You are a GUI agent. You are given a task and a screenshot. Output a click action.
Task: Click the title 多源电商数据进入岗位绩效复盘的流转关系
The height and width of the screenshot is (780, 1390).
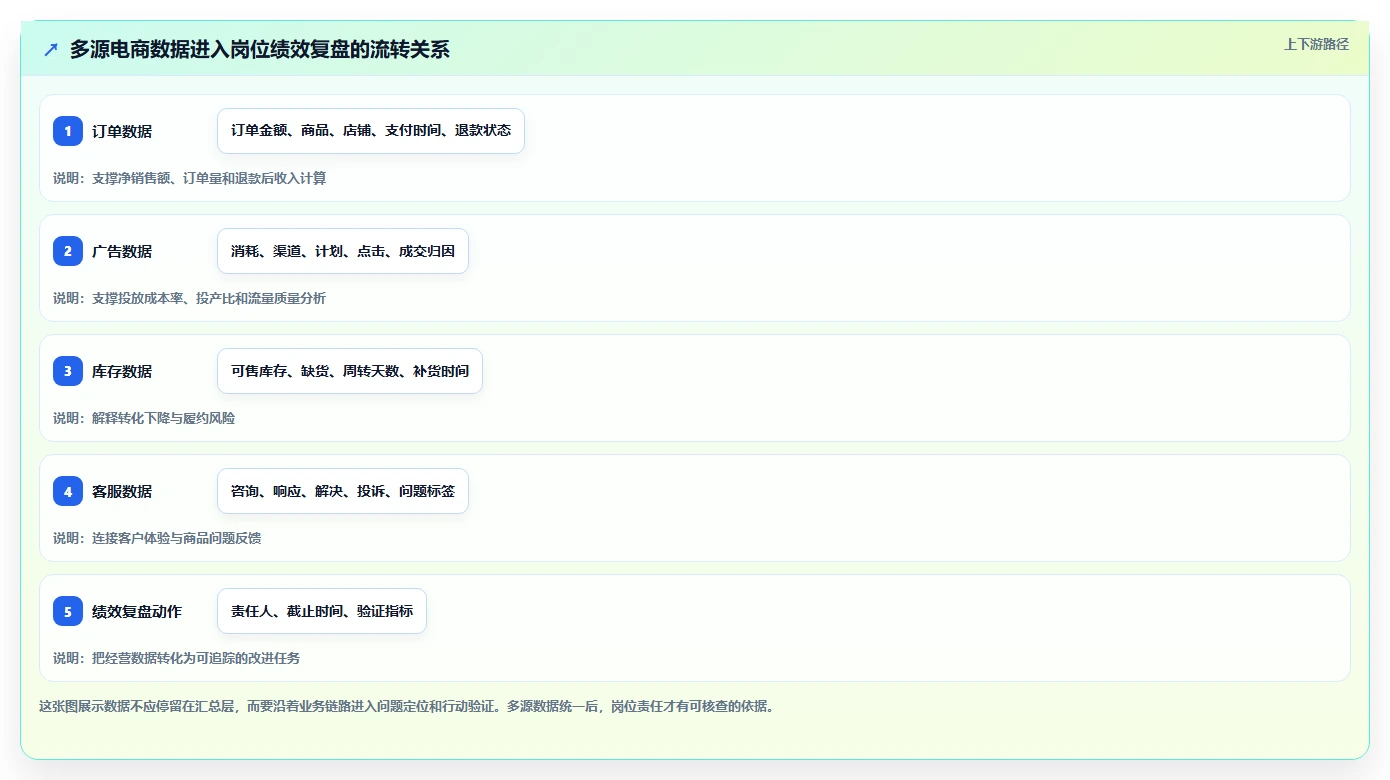tap(260, 50)
